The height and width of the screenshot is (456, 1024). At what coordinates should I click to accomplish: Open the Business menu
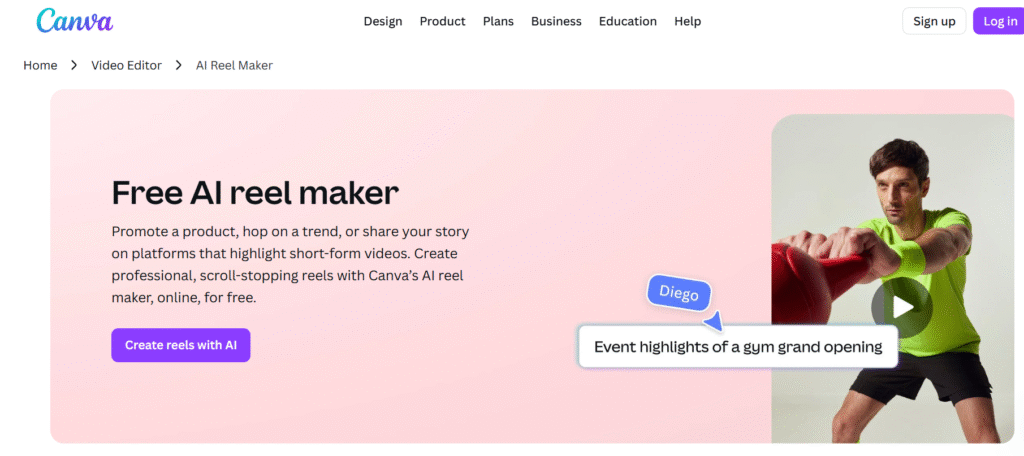pyautogui.click(x=556, y=22)
